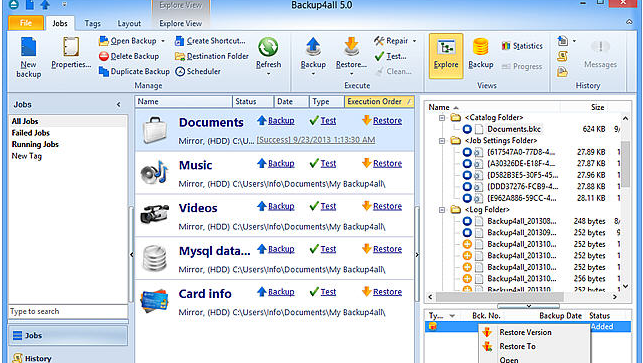
Task: Click Backup link for Mysql data job
Action: (281, 249)
